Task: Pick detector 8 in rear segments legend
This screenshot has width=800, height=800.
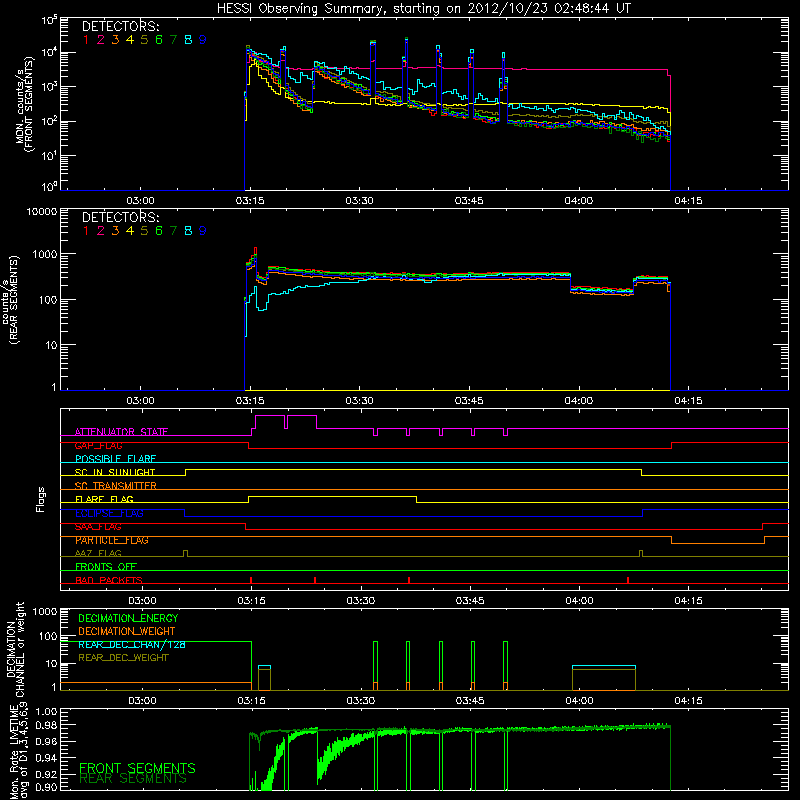Action: pos(188,231)
